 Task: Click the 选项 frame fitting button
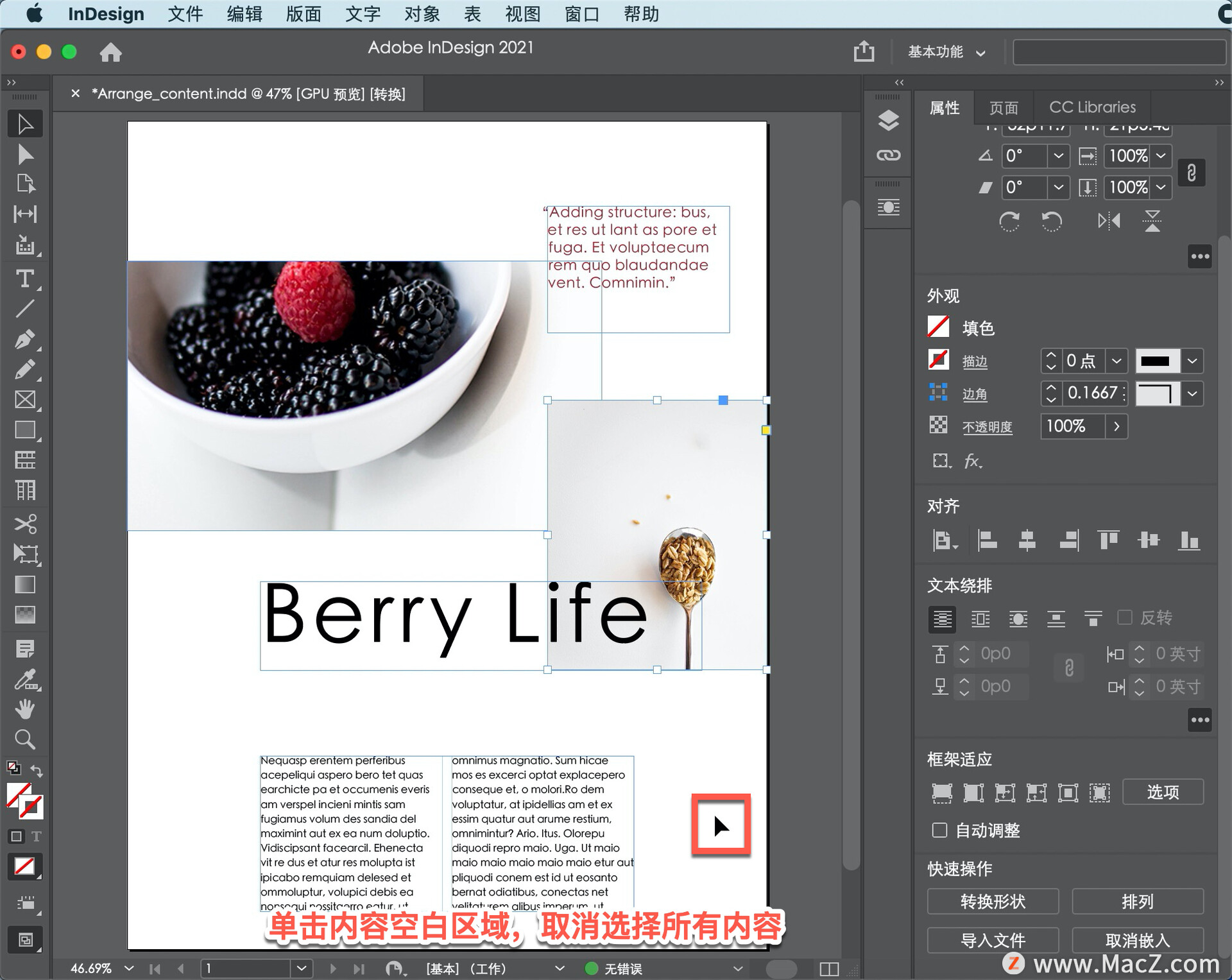pyautogui.click(x=1163, y=792)
